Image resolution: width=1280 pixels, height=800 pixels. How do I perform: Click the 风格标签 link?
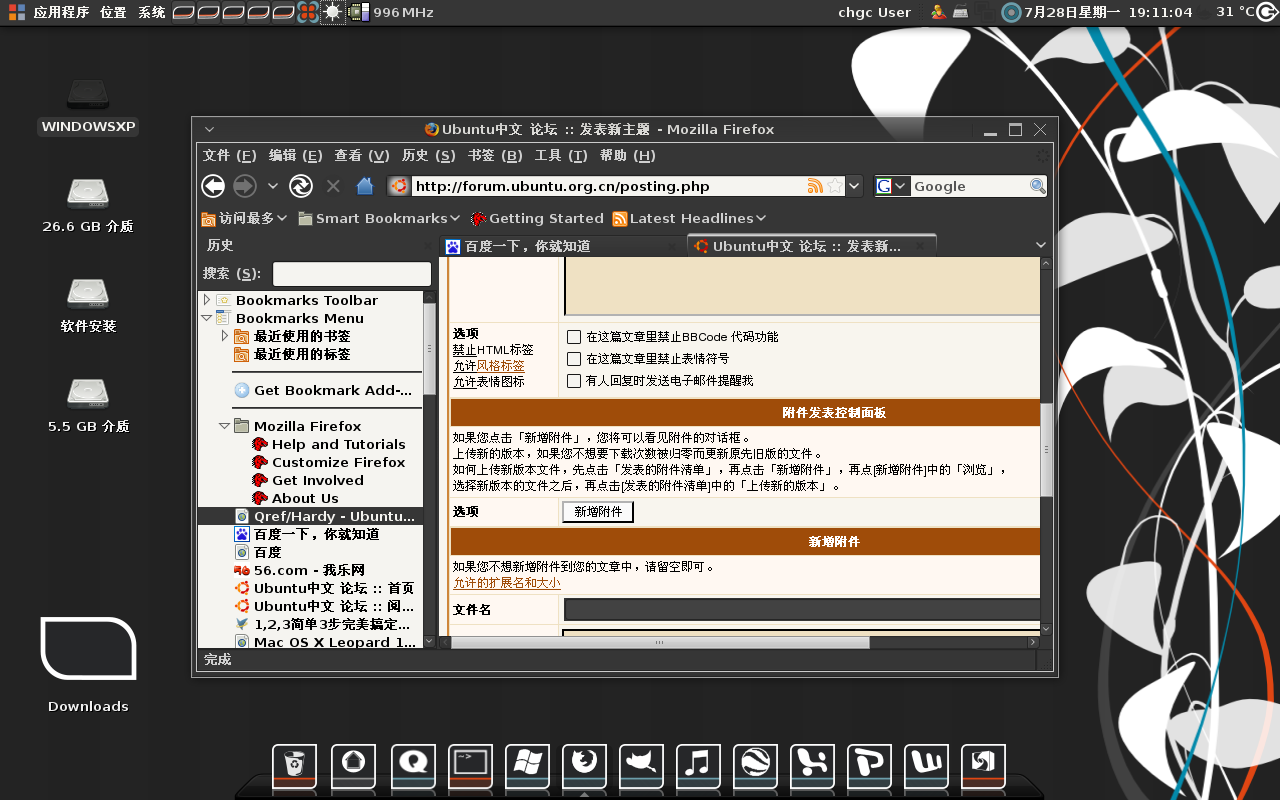pyautogui.click(x=500, y=366)
